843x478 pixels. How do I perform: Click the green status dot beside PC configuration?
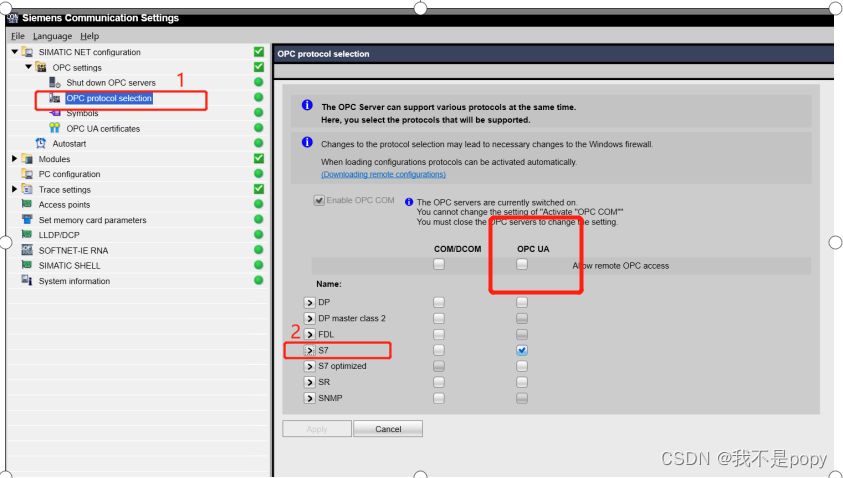pos(259,174)
